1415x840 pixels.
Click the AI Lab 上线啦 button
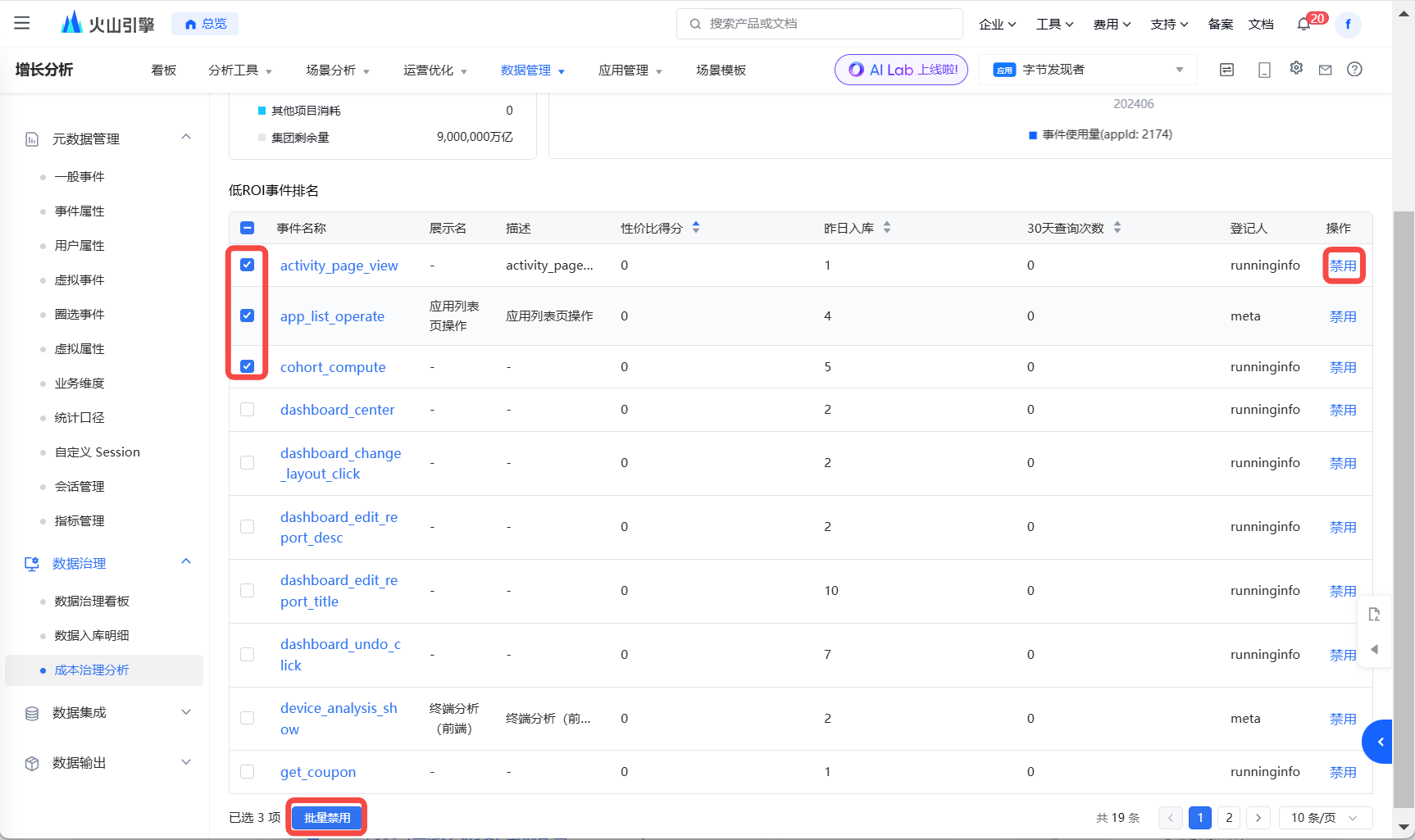(x=901, y=70)
